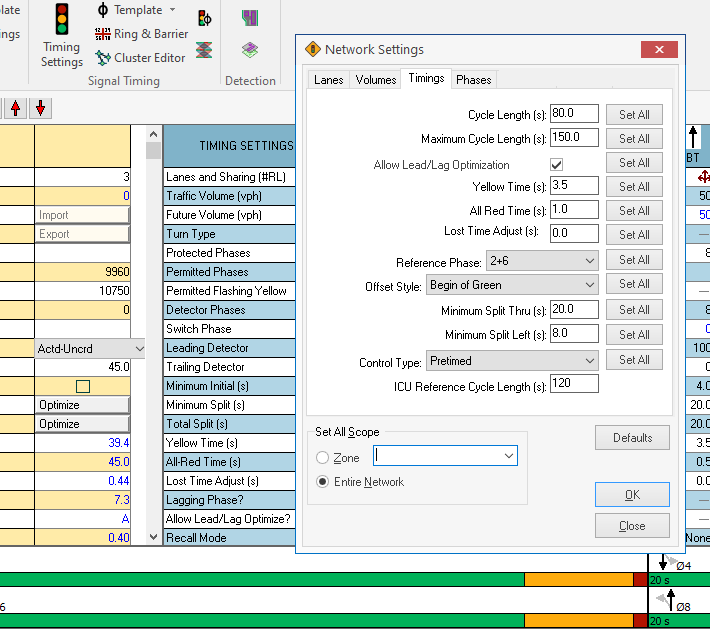Switch to the Phases tab
The image size is (710, 629).
[473, 80]
